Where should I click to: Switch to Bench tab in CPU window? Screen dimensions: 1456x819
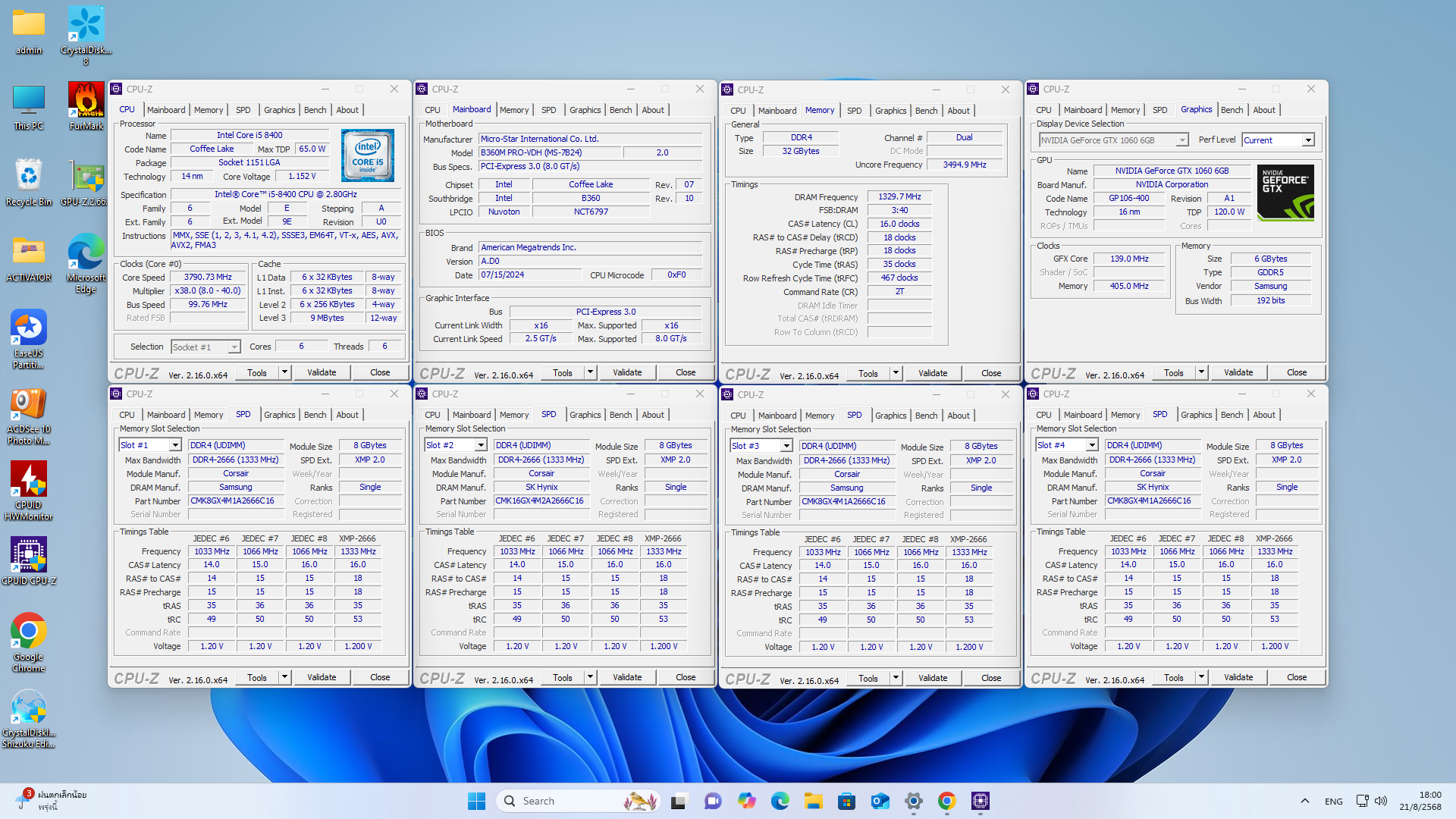click(x=315, y=110)
